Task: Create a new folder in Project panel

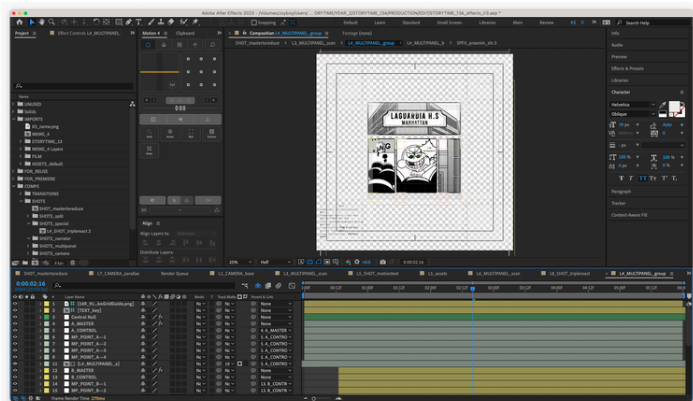Action: 25,263
